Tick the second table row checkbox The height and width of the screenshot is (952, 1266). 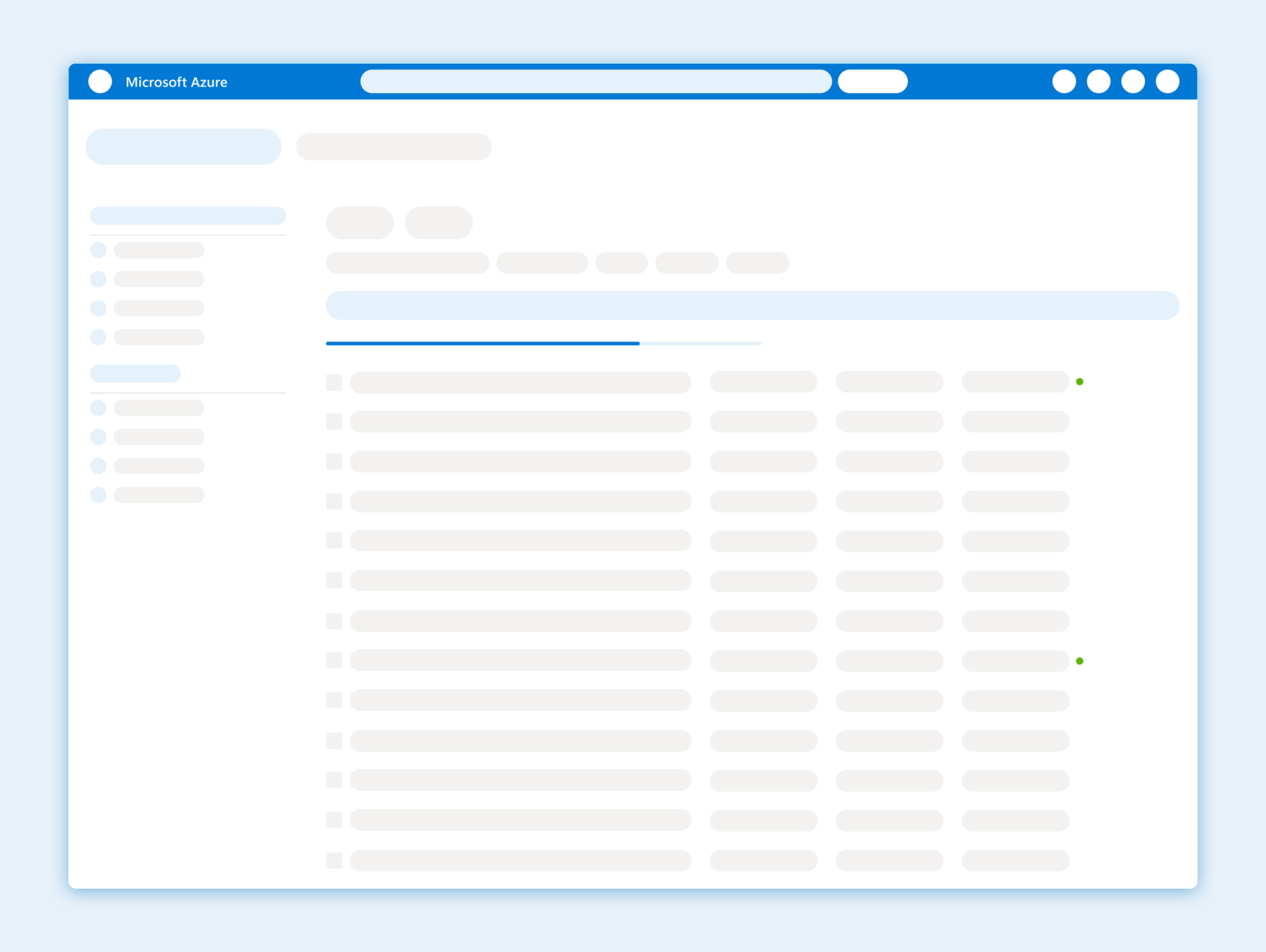pos(334,422)
